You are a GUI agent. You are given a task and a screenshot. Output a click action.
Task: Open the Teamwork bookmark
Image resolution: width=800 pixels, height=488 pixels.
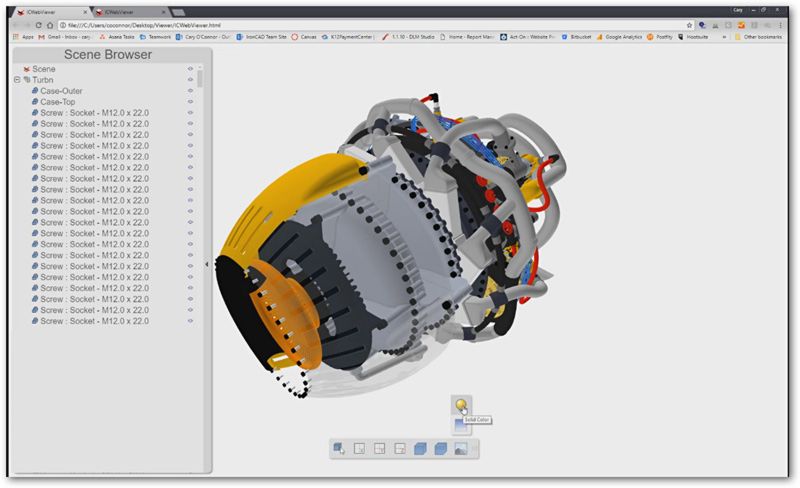coord(156,37)
